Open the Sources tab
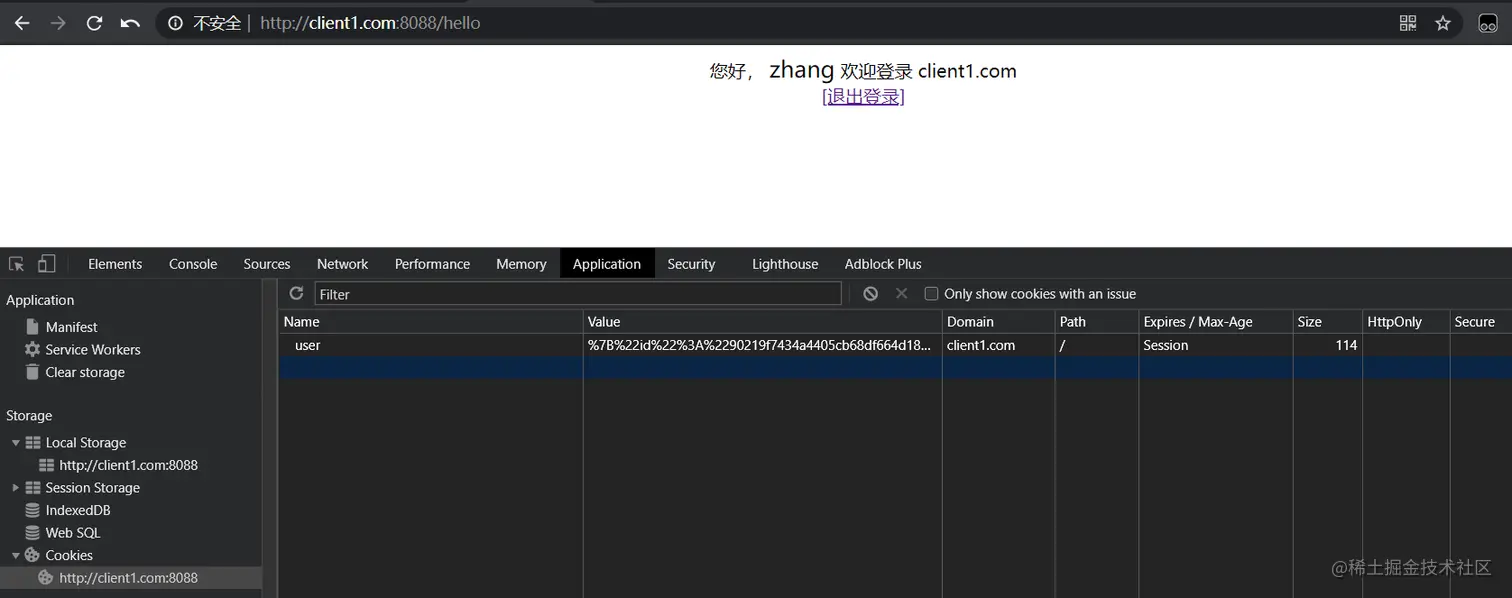 tap(267, 264)
